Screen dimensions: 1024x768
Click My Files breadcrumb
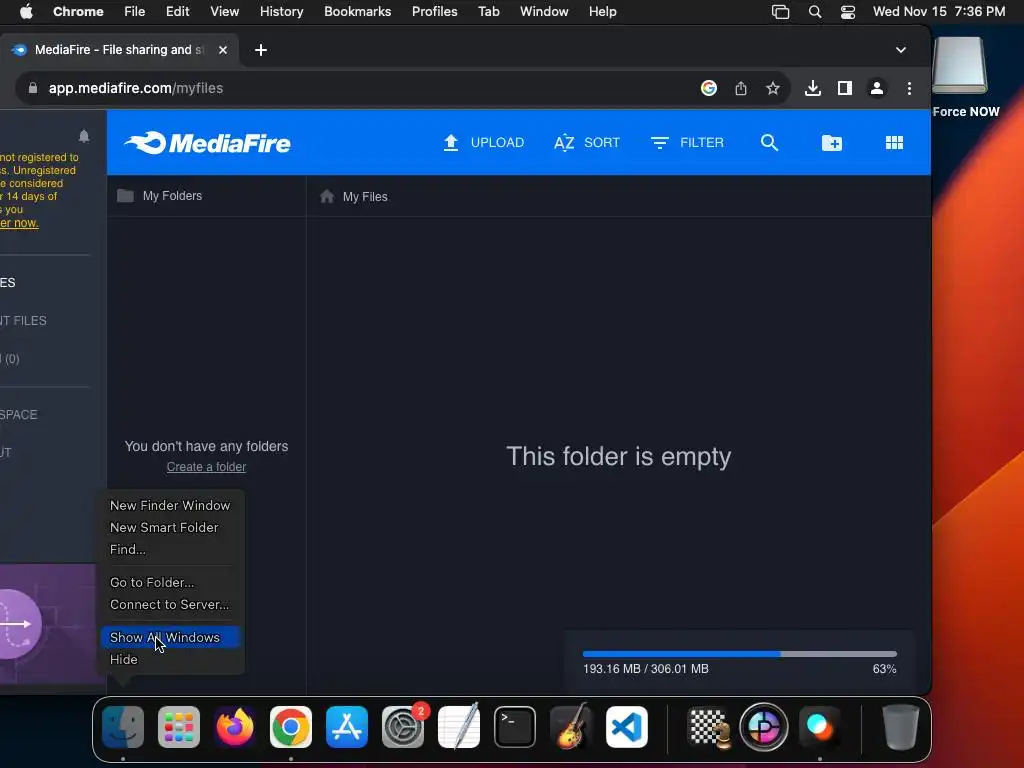point(365,197)
